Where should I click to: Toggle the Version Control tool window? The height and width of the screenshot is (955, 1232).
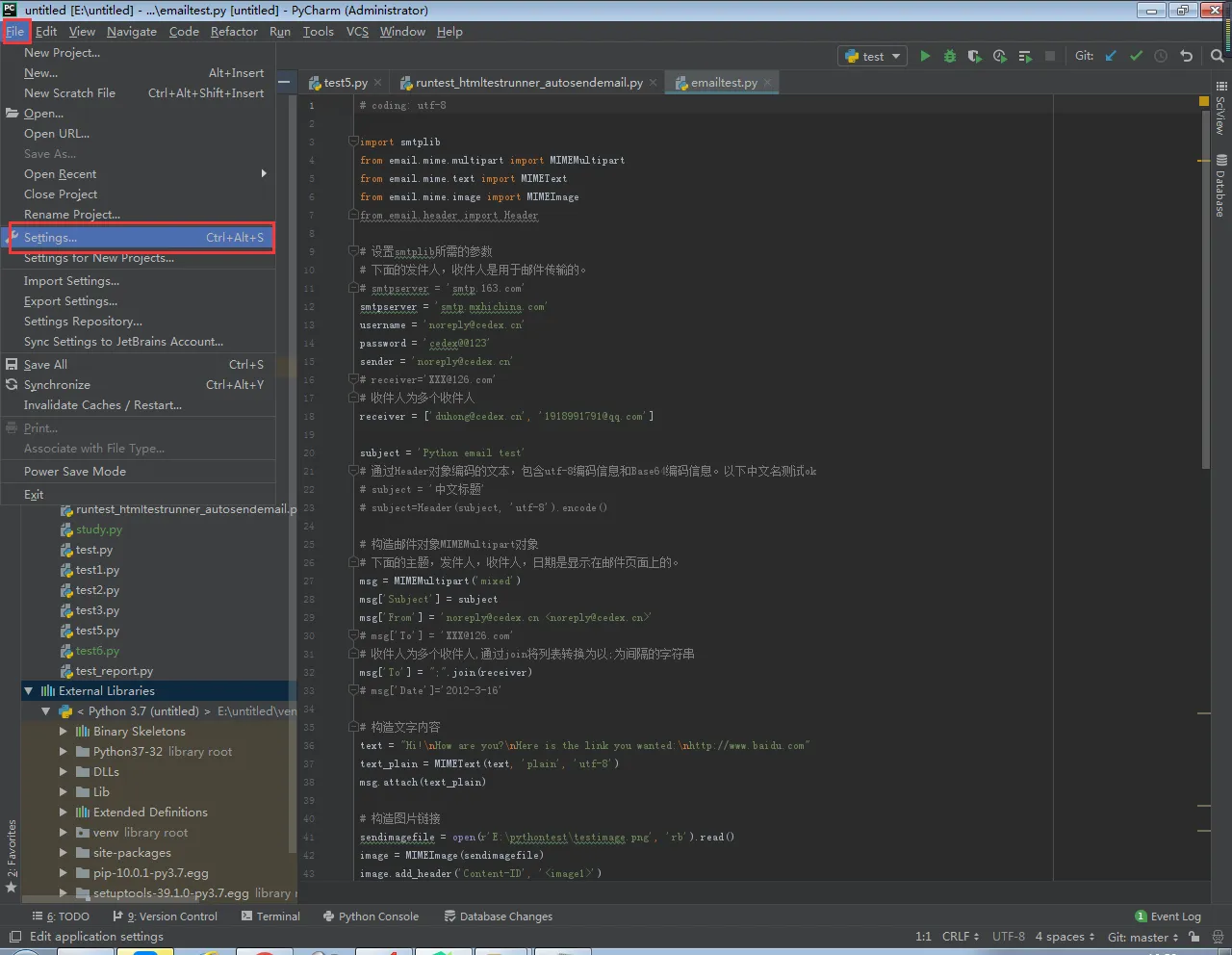click(x=165, y=916)
